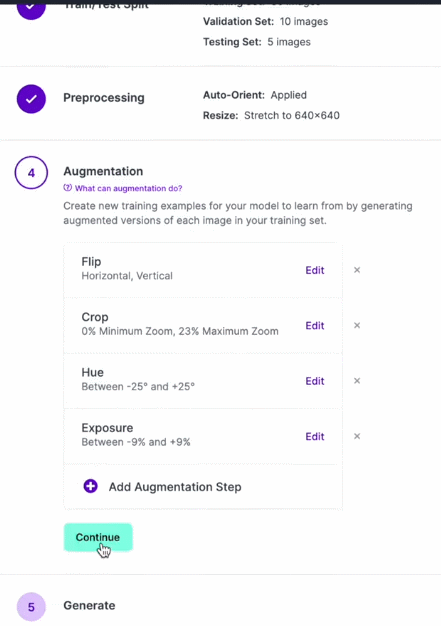Screen dimensions: 441x626
Task: Click the Preprocessing completed checkmark circle
Action: 31,99
